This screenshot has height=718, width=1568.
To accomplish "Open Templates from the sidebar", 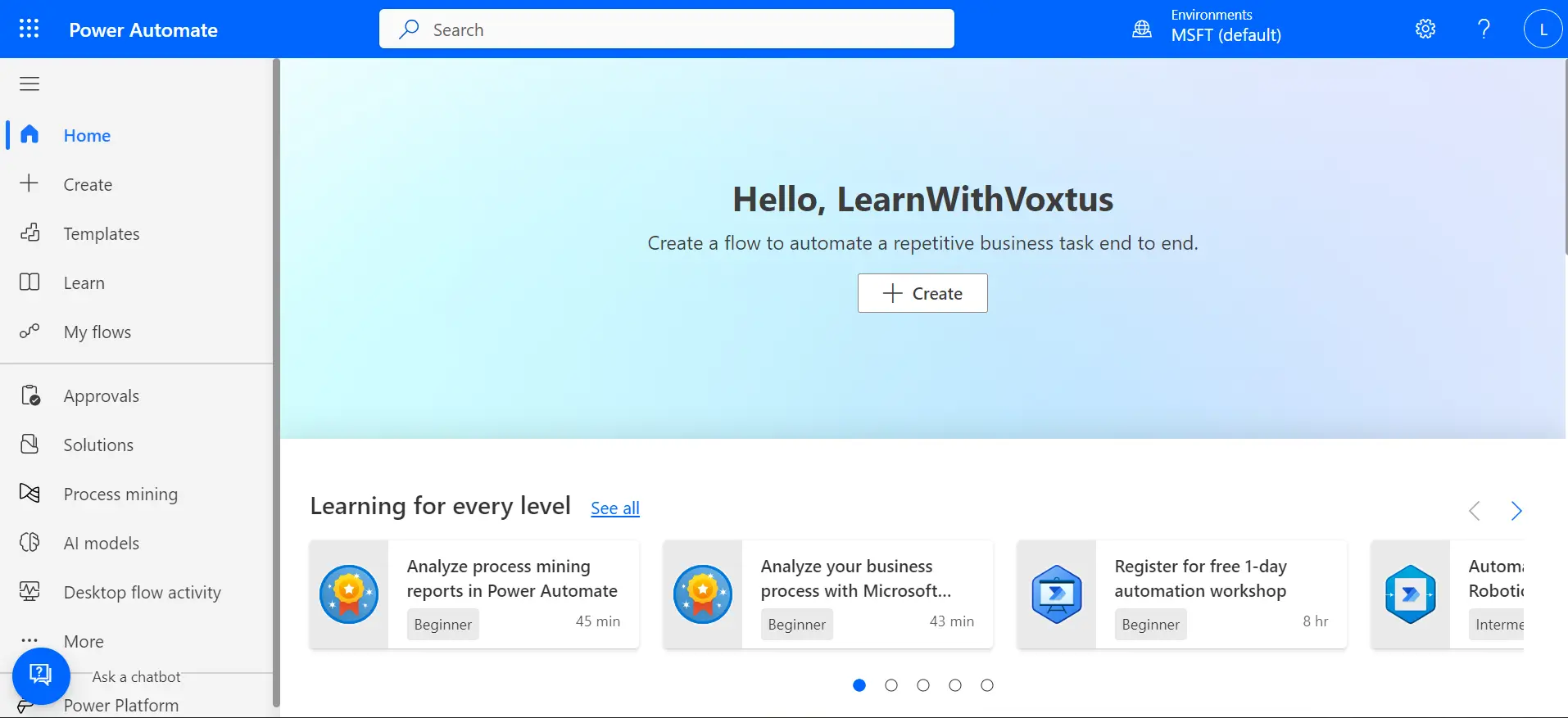I will [101, 233].
